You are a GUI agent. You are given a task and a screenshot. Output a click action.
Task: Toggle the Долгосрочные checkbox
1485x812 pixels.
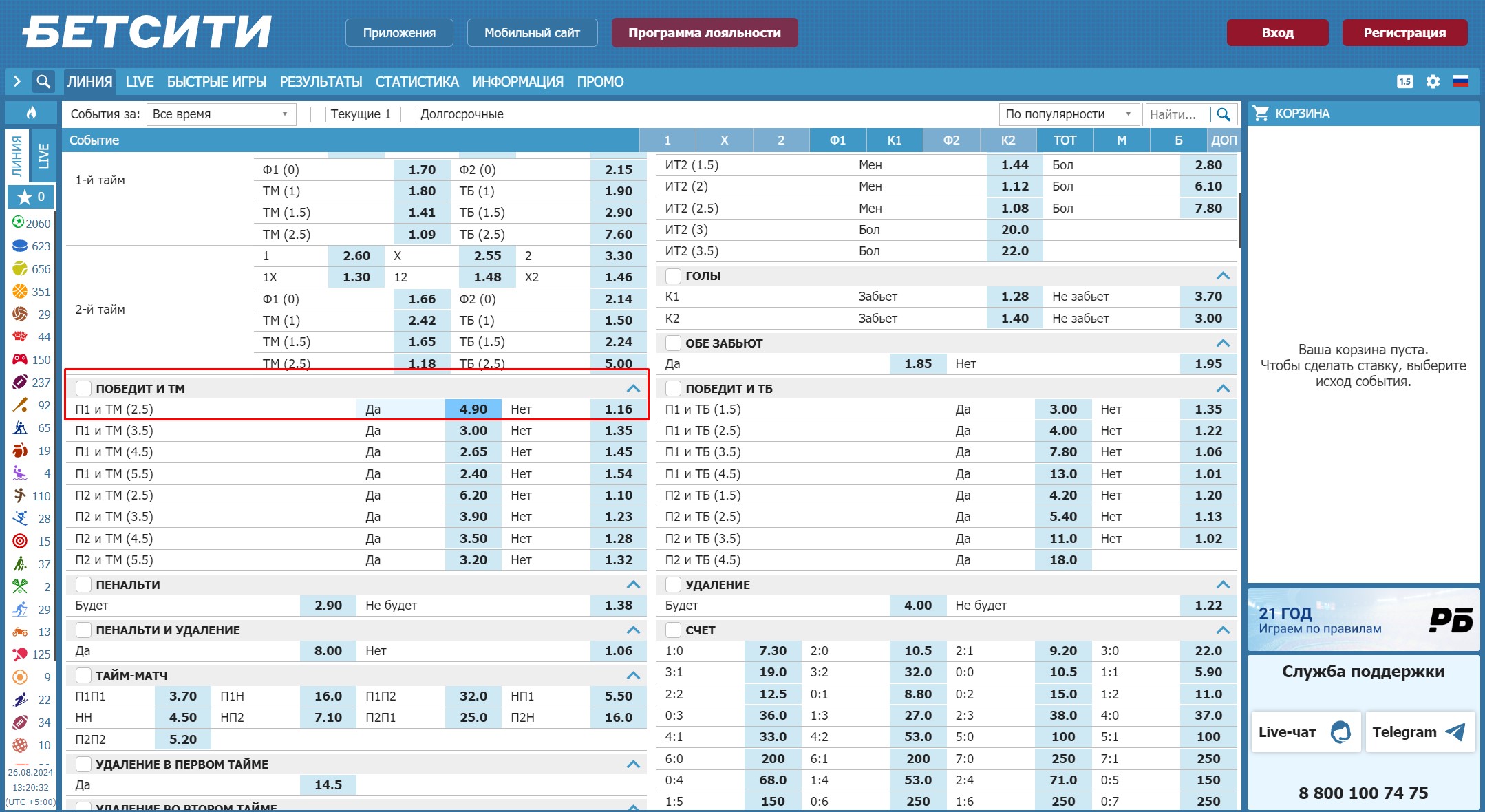(x=408, y=114)
